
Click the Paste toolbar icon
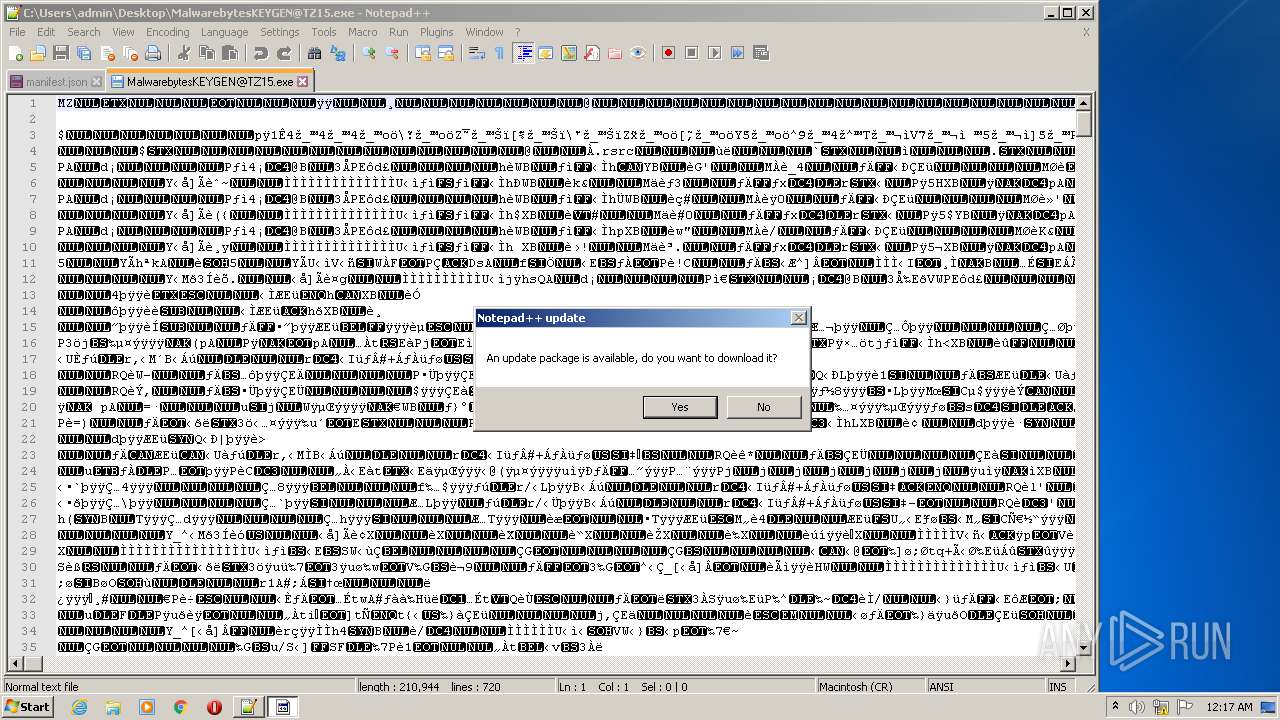click(x=229, y=53)
